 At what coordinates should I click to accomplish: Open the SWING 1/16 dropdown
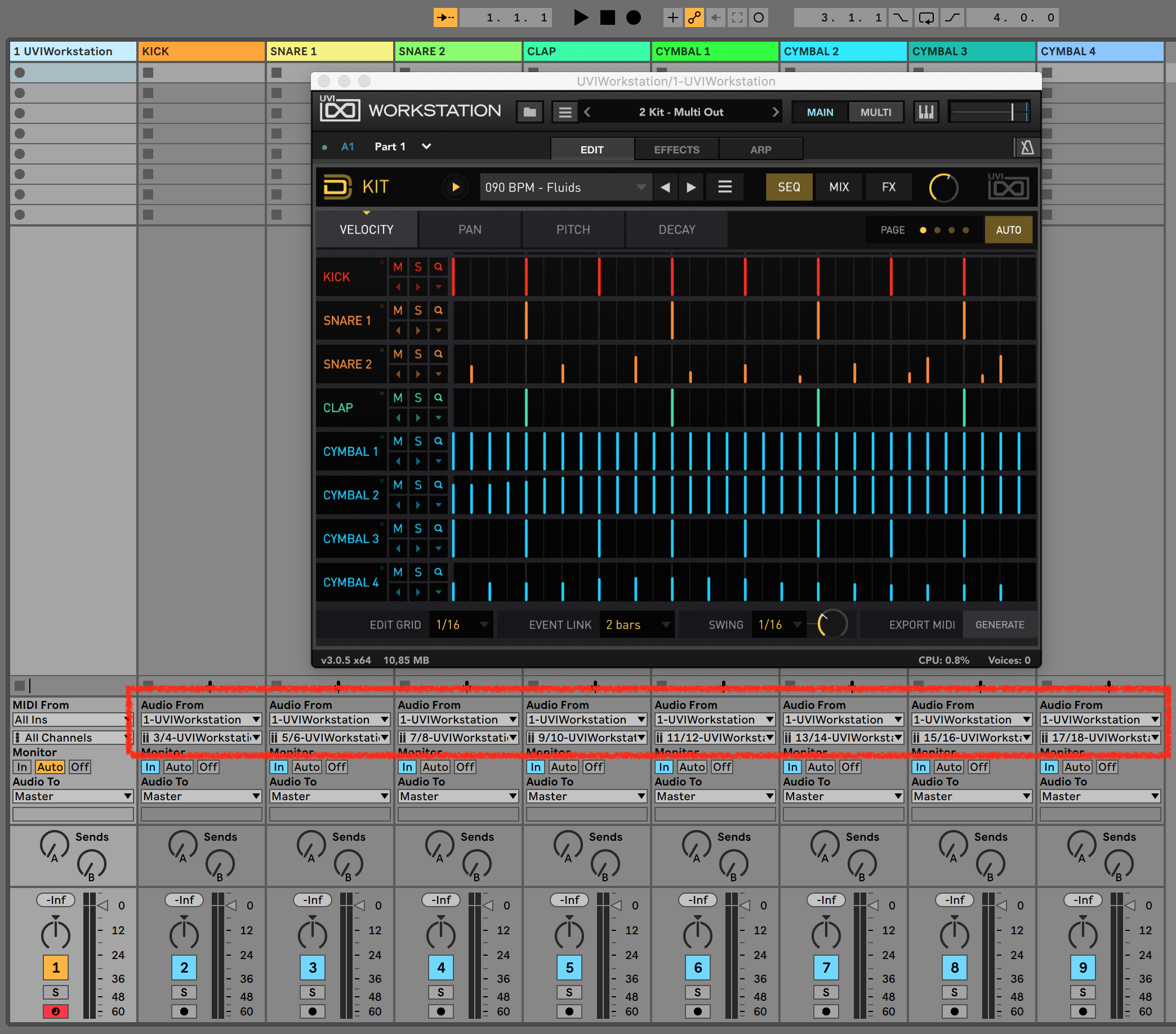(779, 625)
